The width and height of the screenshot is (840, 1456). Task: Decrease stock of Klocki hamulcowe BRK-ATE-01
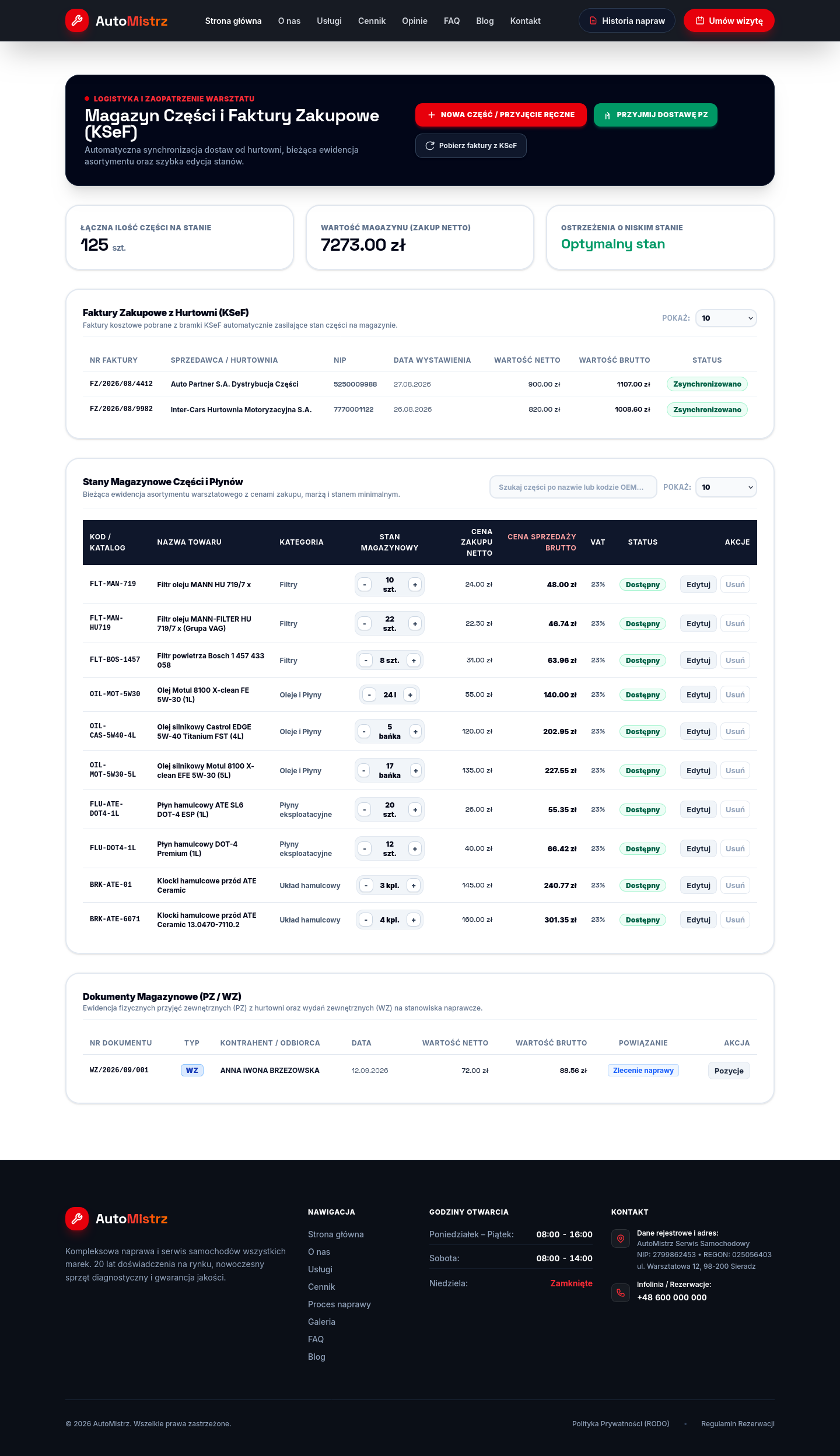[366, 886]
